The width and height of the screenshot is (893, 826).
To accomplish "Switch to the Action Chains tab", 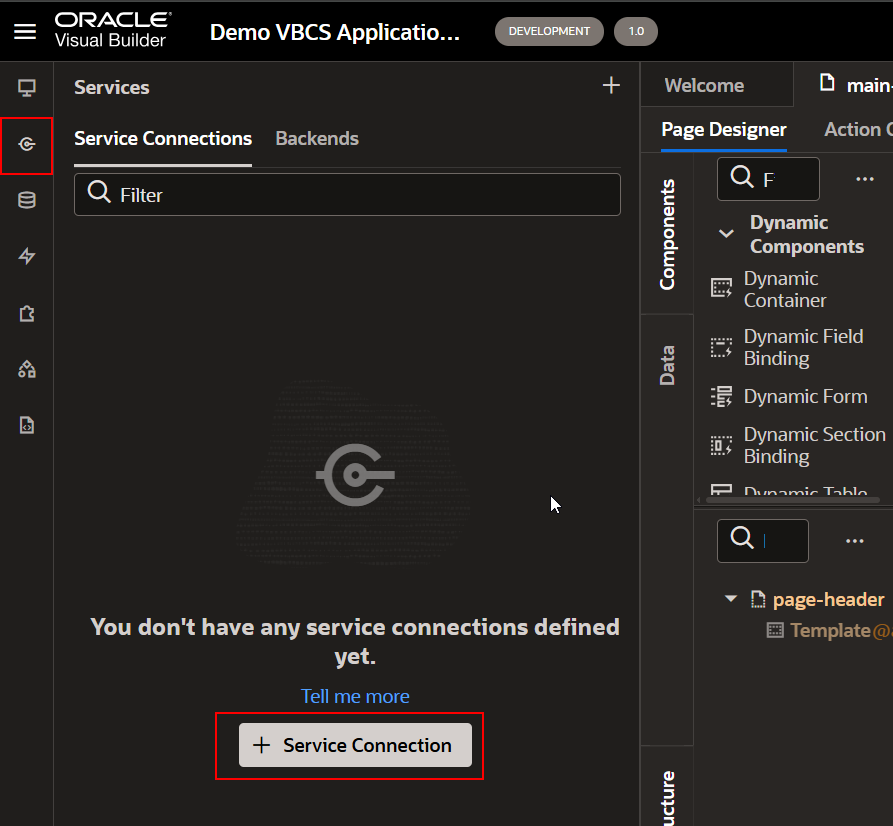I will [858, 130].
